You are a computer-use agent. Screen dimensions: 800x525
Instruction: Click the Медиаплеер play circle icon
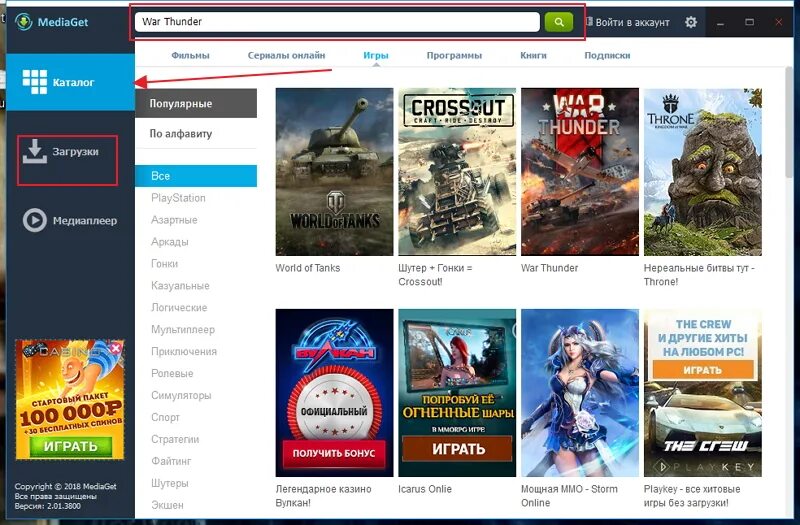pos(35,220)
